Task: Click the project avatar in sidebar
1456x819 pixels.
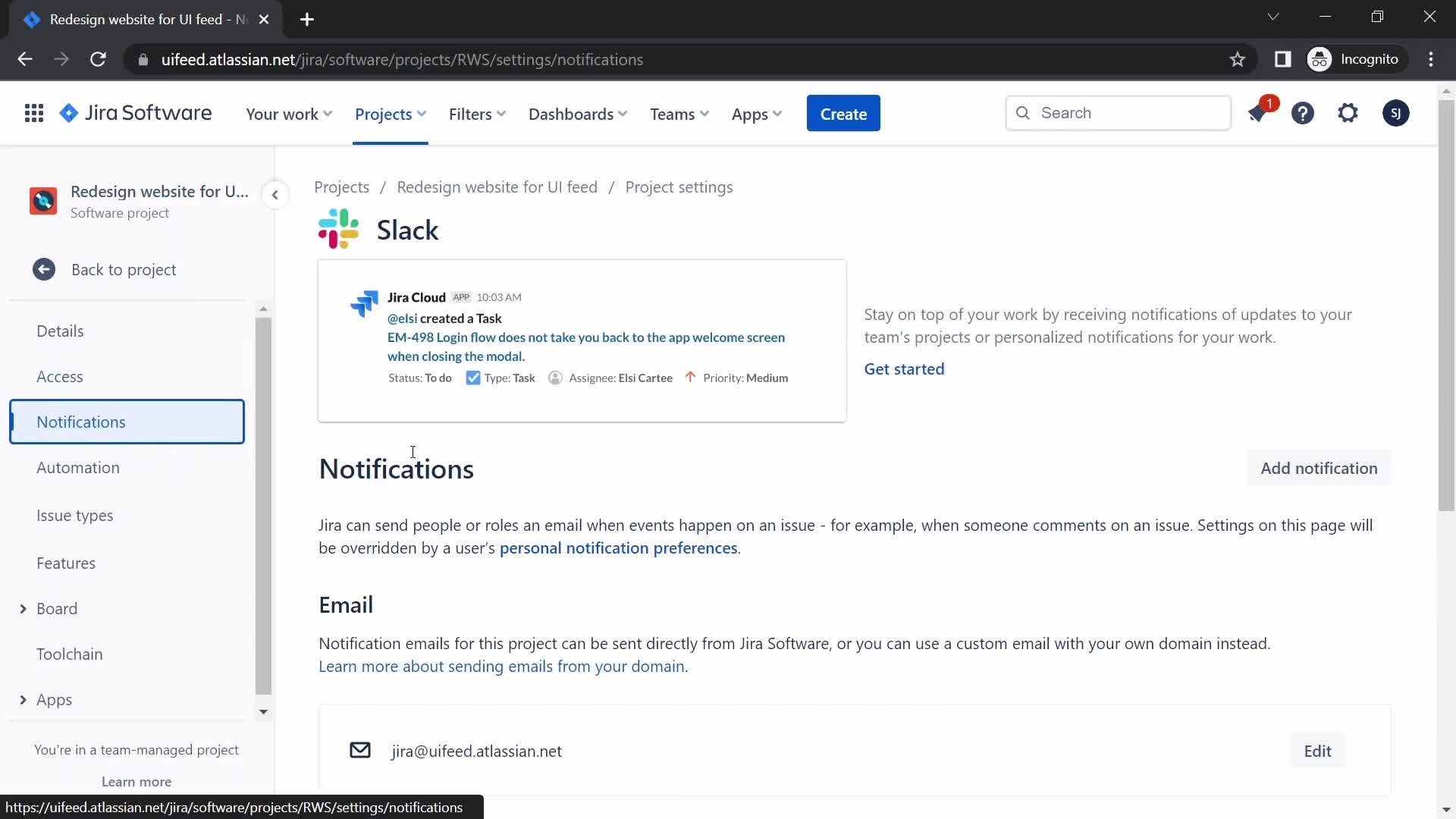Action: (43, 201)
